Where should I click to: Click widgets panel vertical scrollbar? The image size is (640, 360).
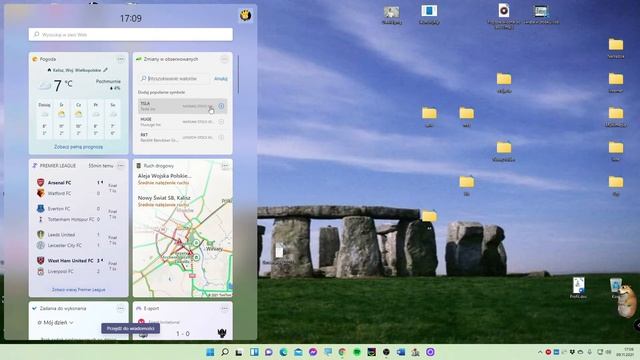tap(238, 75)
